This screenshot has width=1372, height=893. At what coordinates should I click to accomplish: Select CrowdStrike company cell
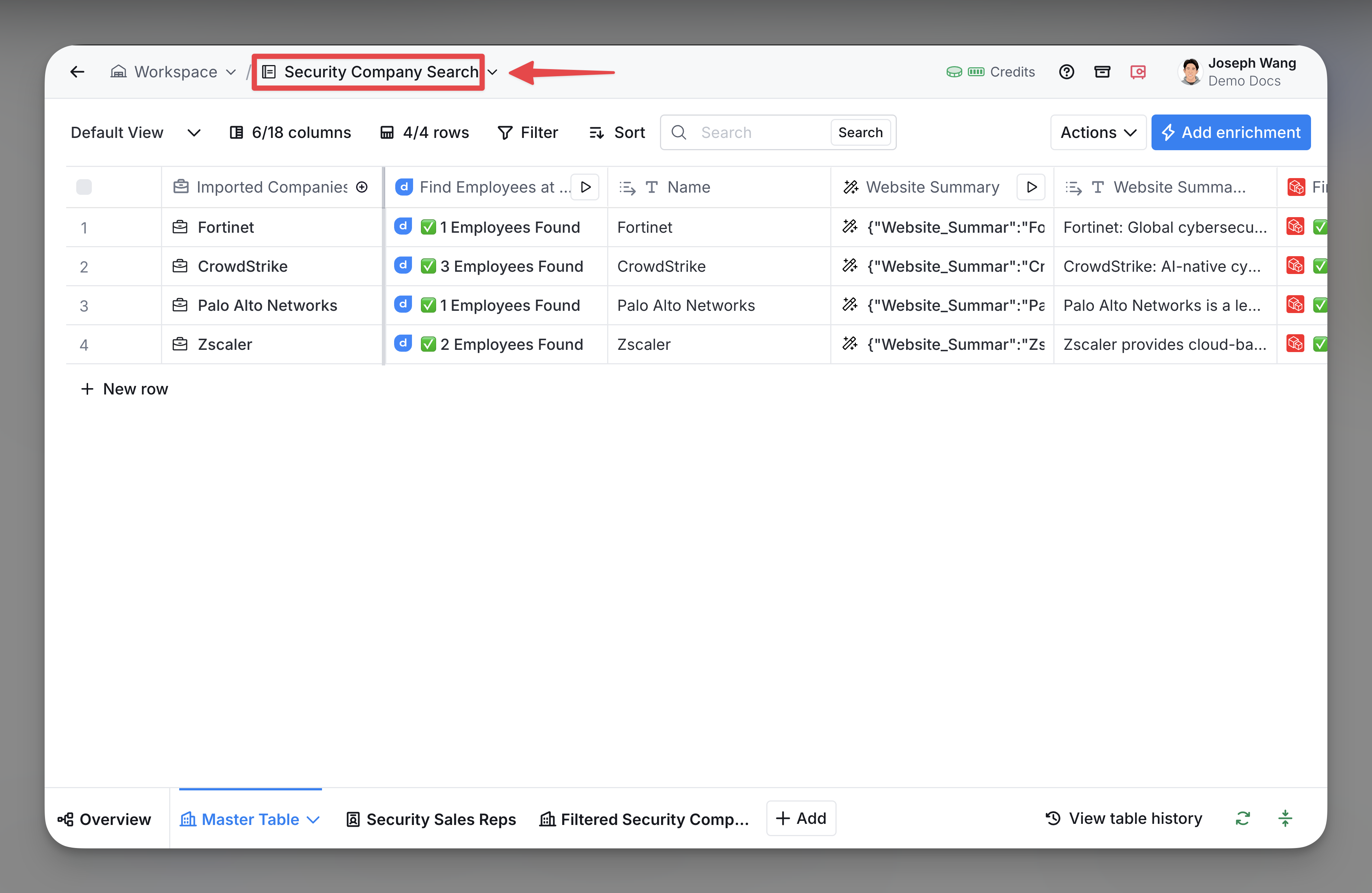(272, 266)
